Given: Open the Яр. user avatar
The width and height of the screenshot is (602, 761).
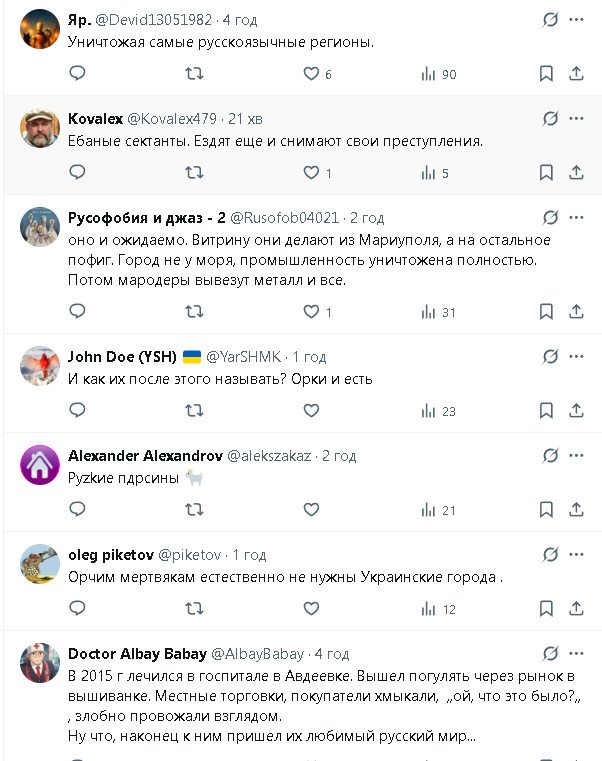Looking at the screenshot, I should tap(40, 30).
